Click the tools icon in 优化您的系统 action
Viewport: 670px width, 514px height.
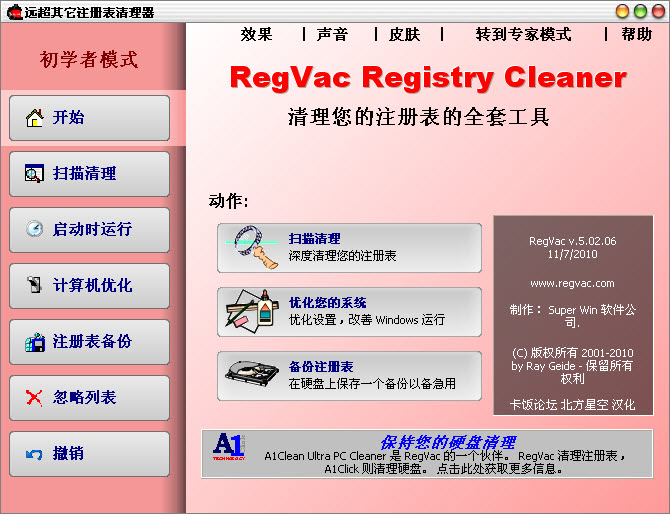tap(253, 311)
